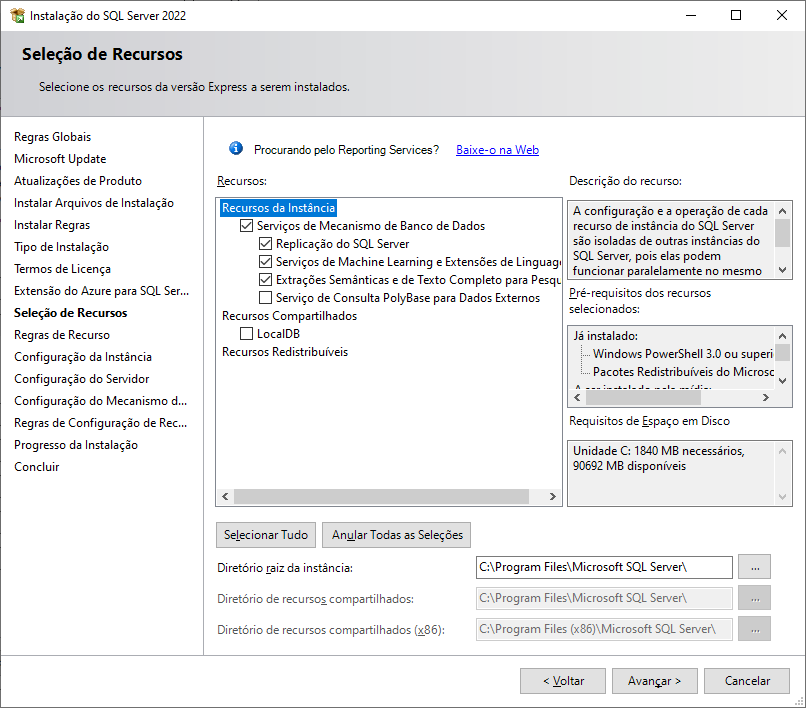Screen dimensions: 806x708
Task: Enable Serviço de Consulta PolyBase checkbox
Action: (x=265, y=298)
